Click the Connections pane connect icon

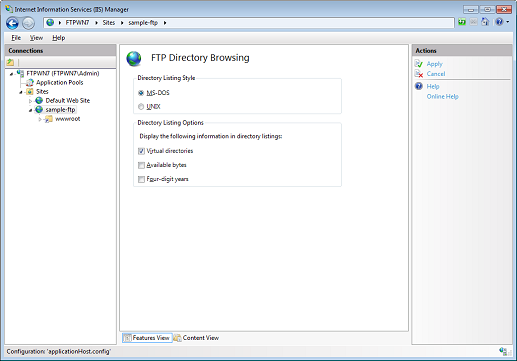10,62
